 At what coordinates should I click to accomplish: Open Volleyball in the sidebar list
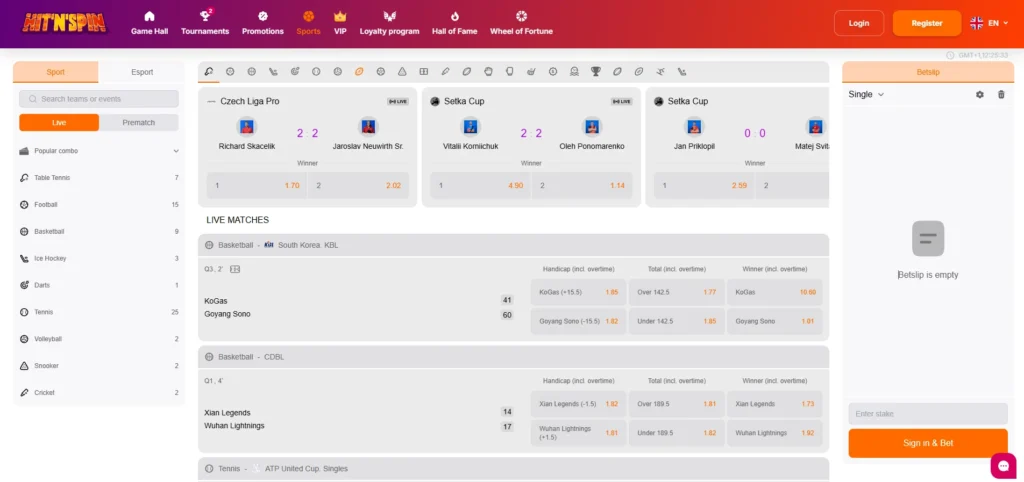pos(99,339)
